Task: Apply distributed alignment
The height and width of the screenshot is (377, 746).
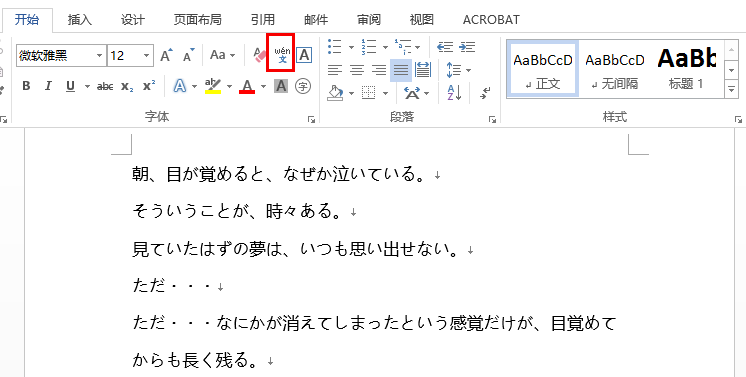Action: coord(422,70)
